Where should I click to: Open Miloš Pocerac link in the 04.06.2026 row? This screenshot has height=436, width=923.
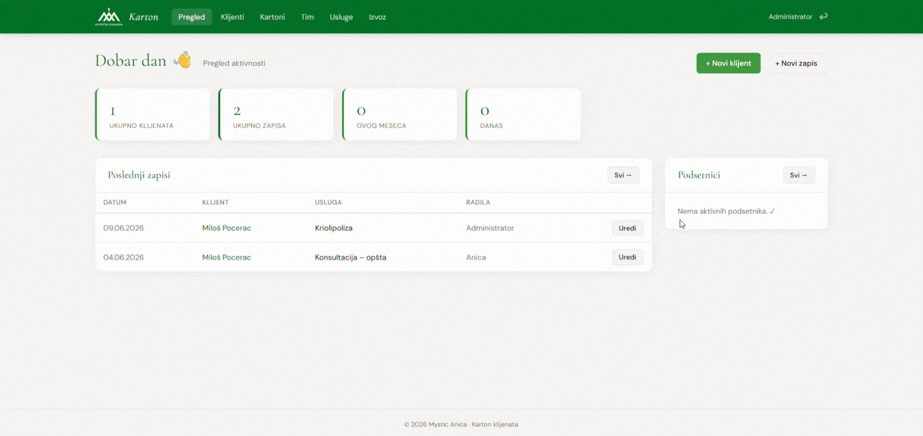point(227,257)
